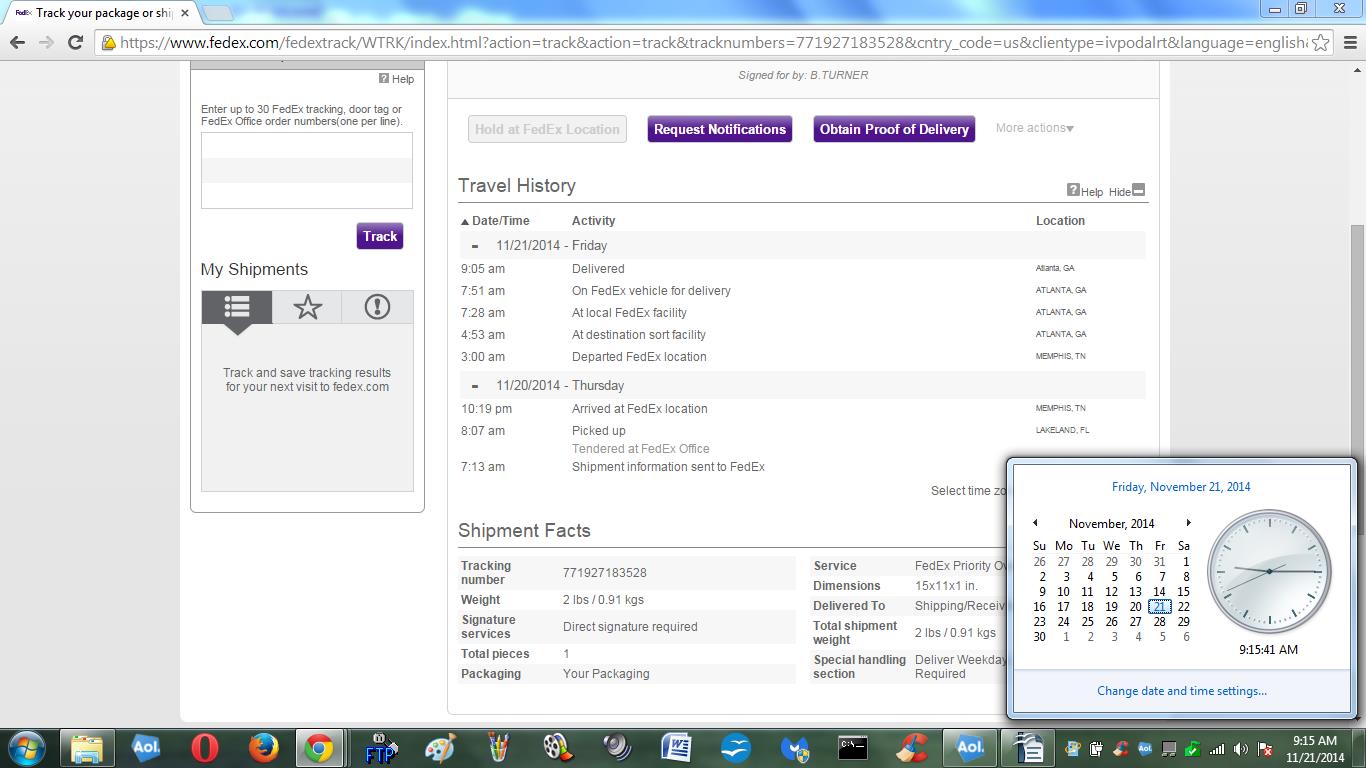Open the film reel media taskbar icon
The height and width of the screenshot is (768, 1366).
(x=558, y=748)
